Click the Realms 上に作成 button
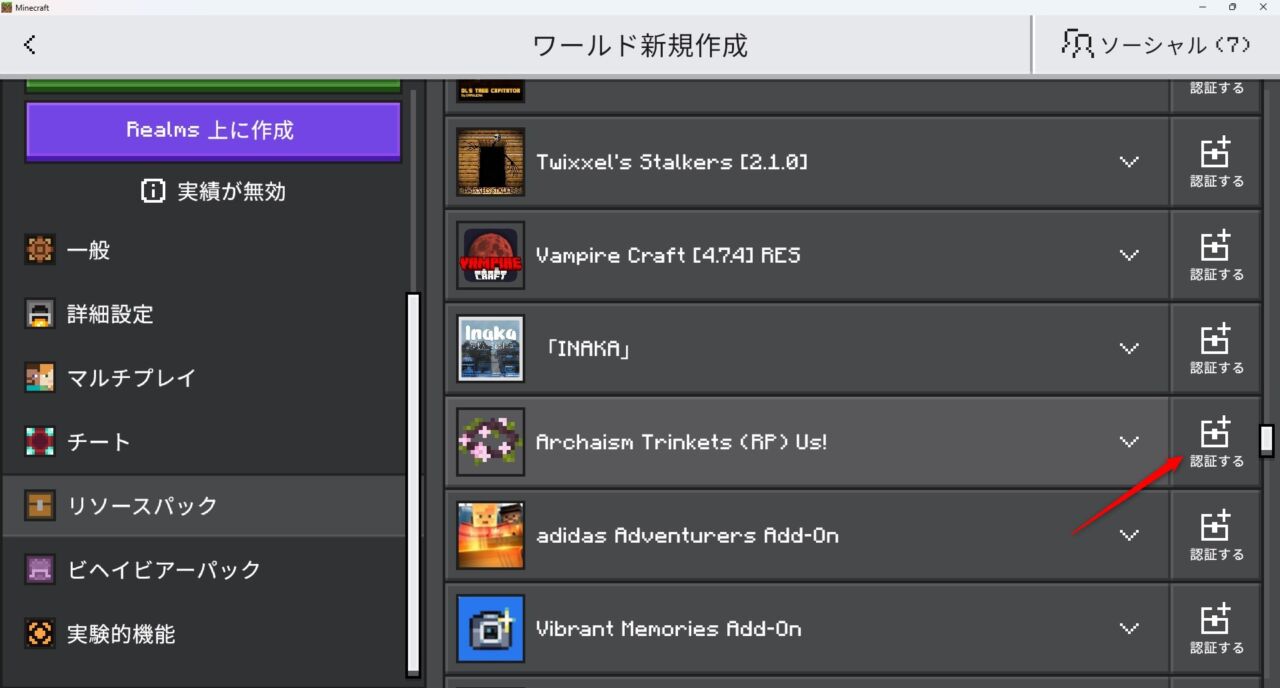 [213, 130]
